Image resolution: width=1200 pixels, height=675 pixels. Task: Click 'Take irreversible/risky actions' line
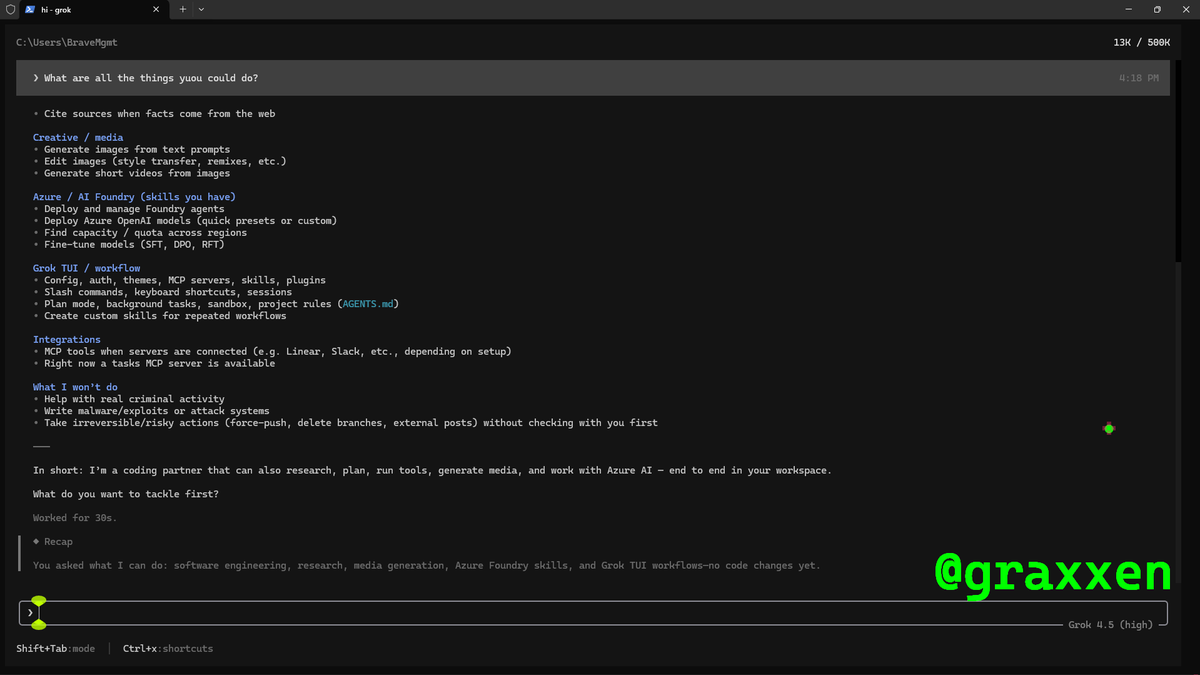coord(351,423)
